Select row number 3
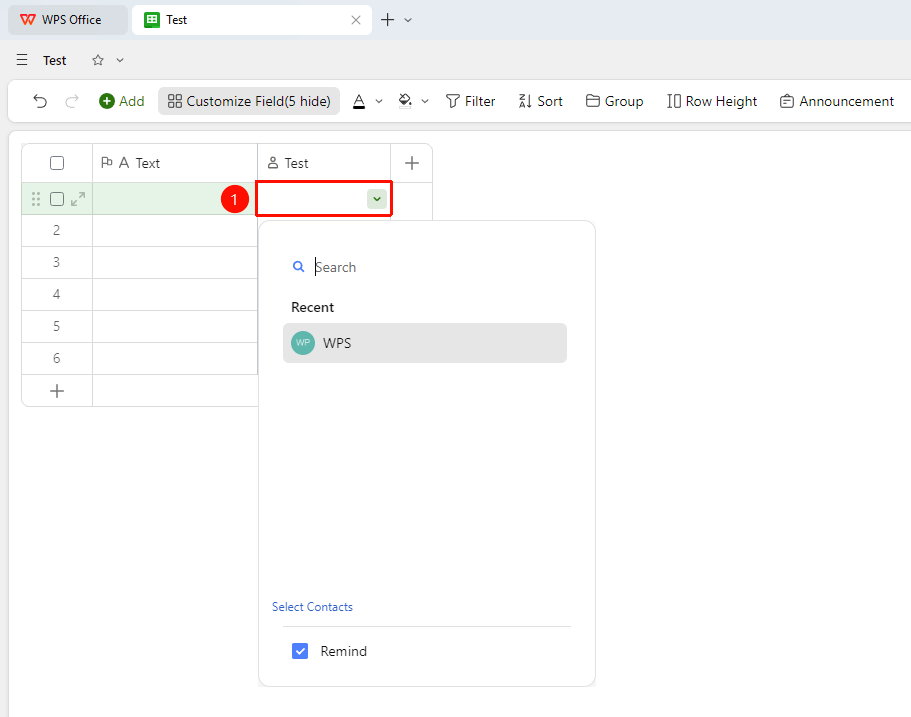This screenshot has height=717, width=911. [x=56, y=262]
